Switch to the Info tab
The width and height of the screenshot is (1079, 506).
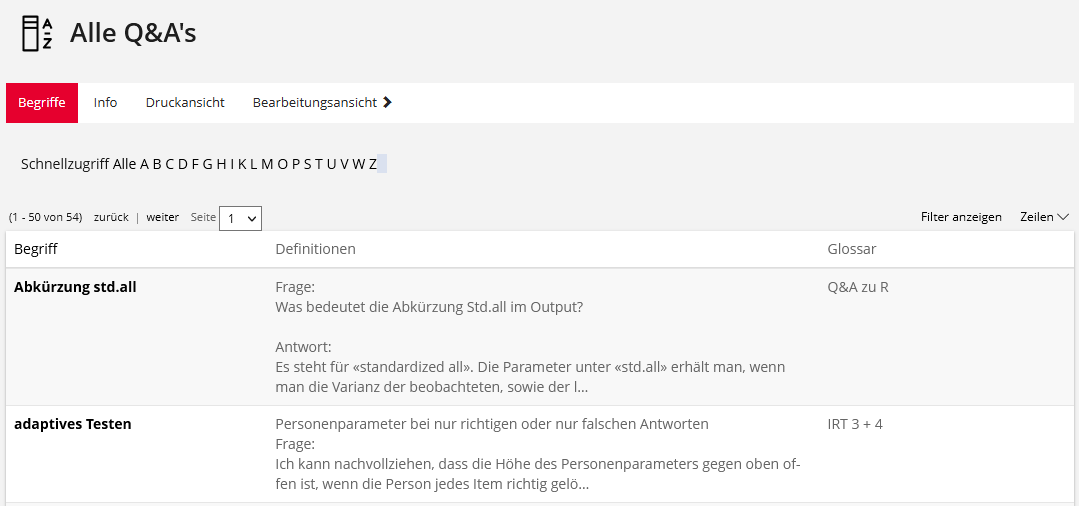point(105,103)
